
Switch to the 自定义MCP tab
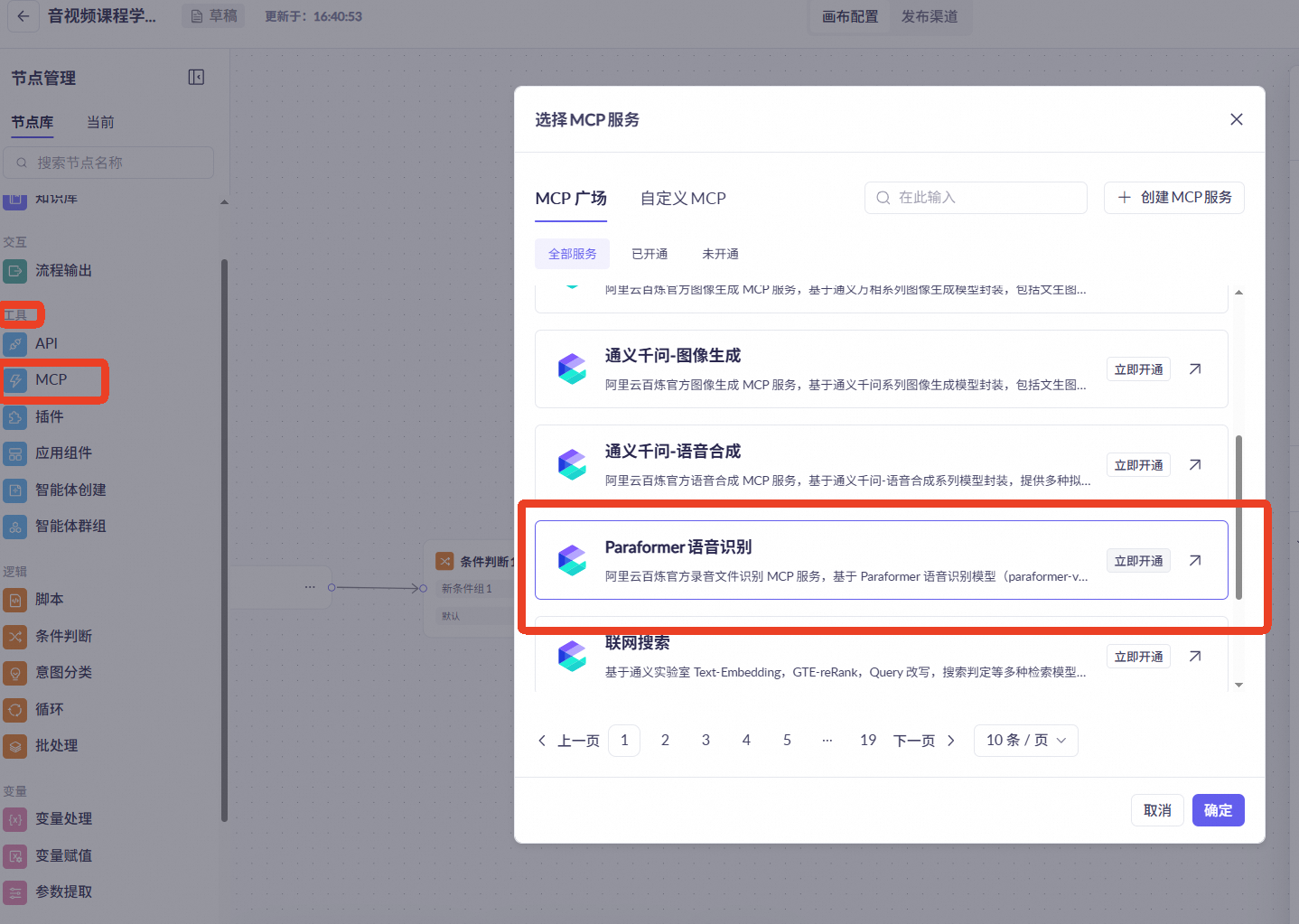tap(683, 198)
